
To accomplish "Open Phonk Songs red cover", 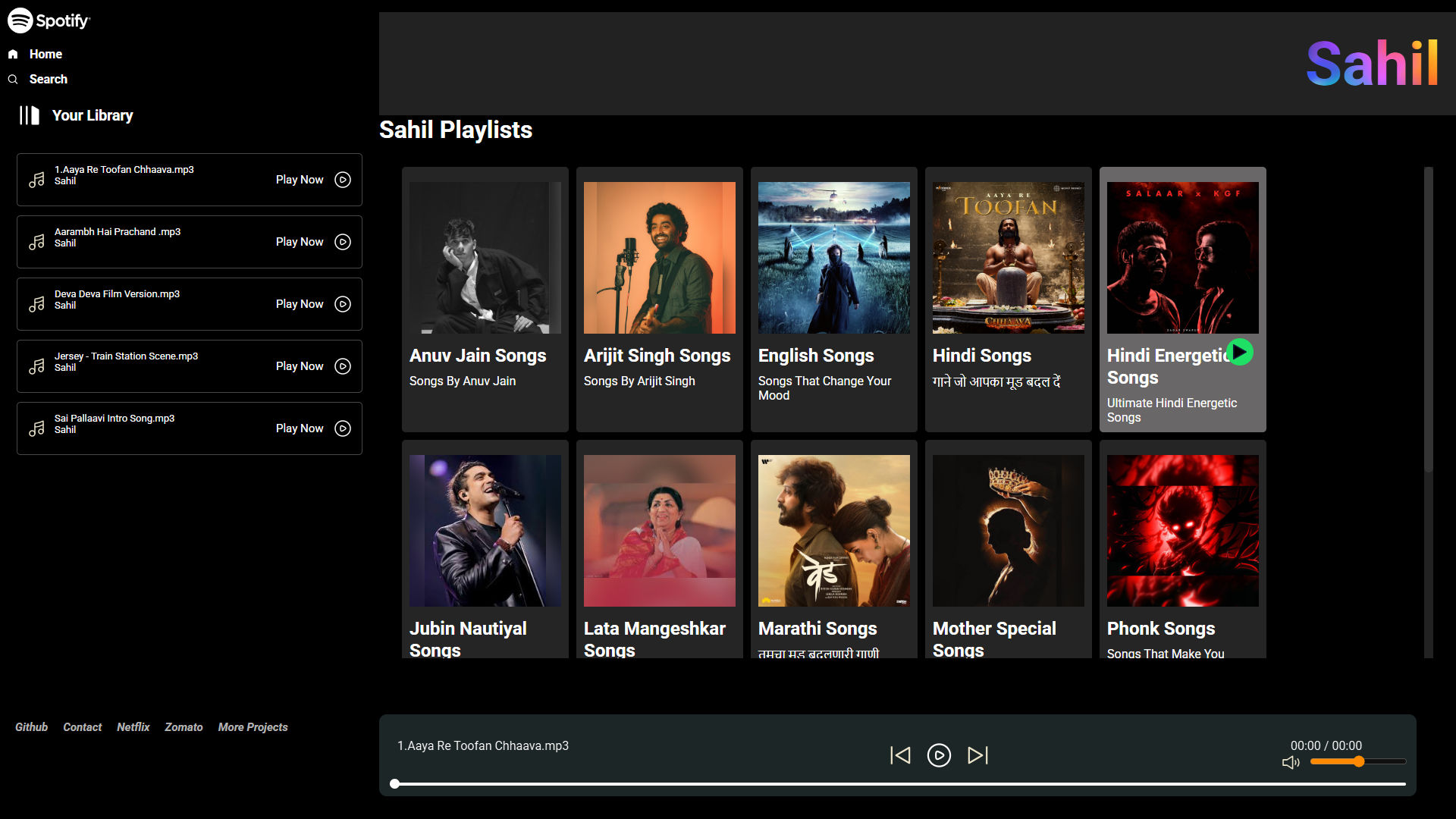I will 1183,531.
